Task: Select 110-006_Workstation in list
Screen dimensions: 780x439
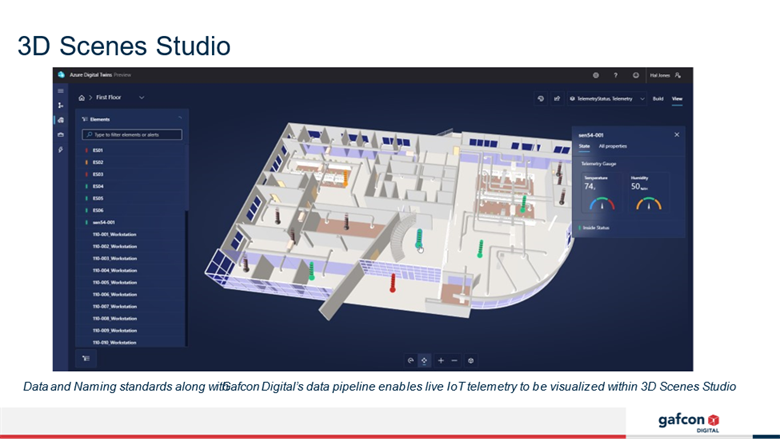Action: click(132, 294)
